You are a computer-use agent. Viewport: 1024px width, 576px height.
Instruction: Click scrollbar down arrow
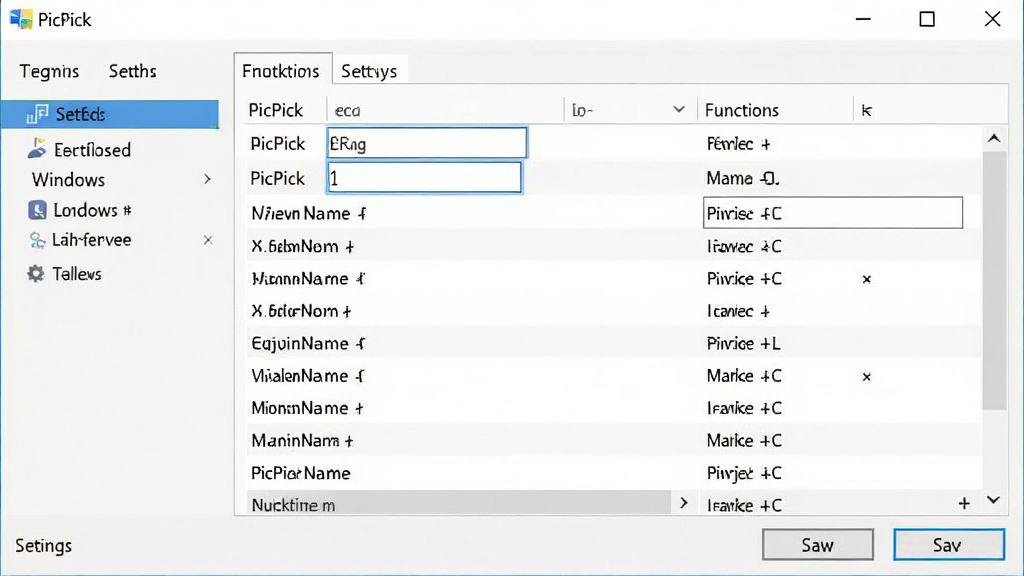(x=994, y=500)
